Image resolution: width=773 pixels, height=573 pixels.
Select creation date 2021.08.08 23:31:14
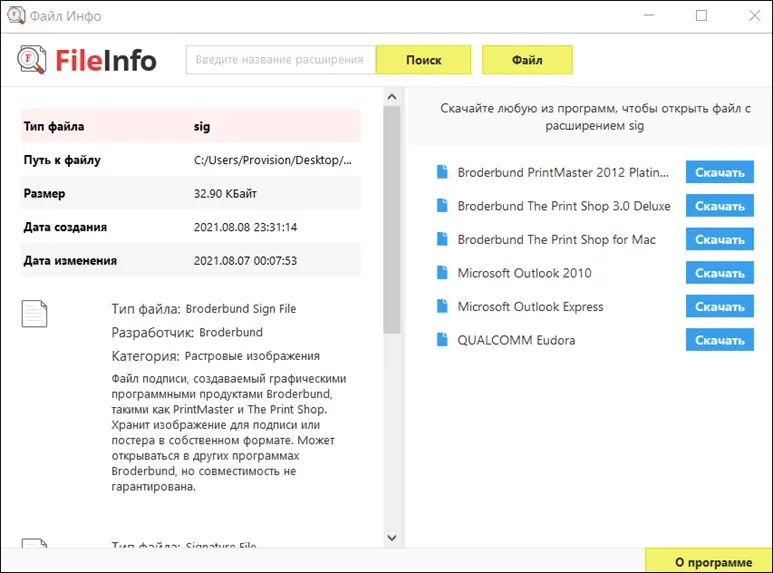point(246,227)
